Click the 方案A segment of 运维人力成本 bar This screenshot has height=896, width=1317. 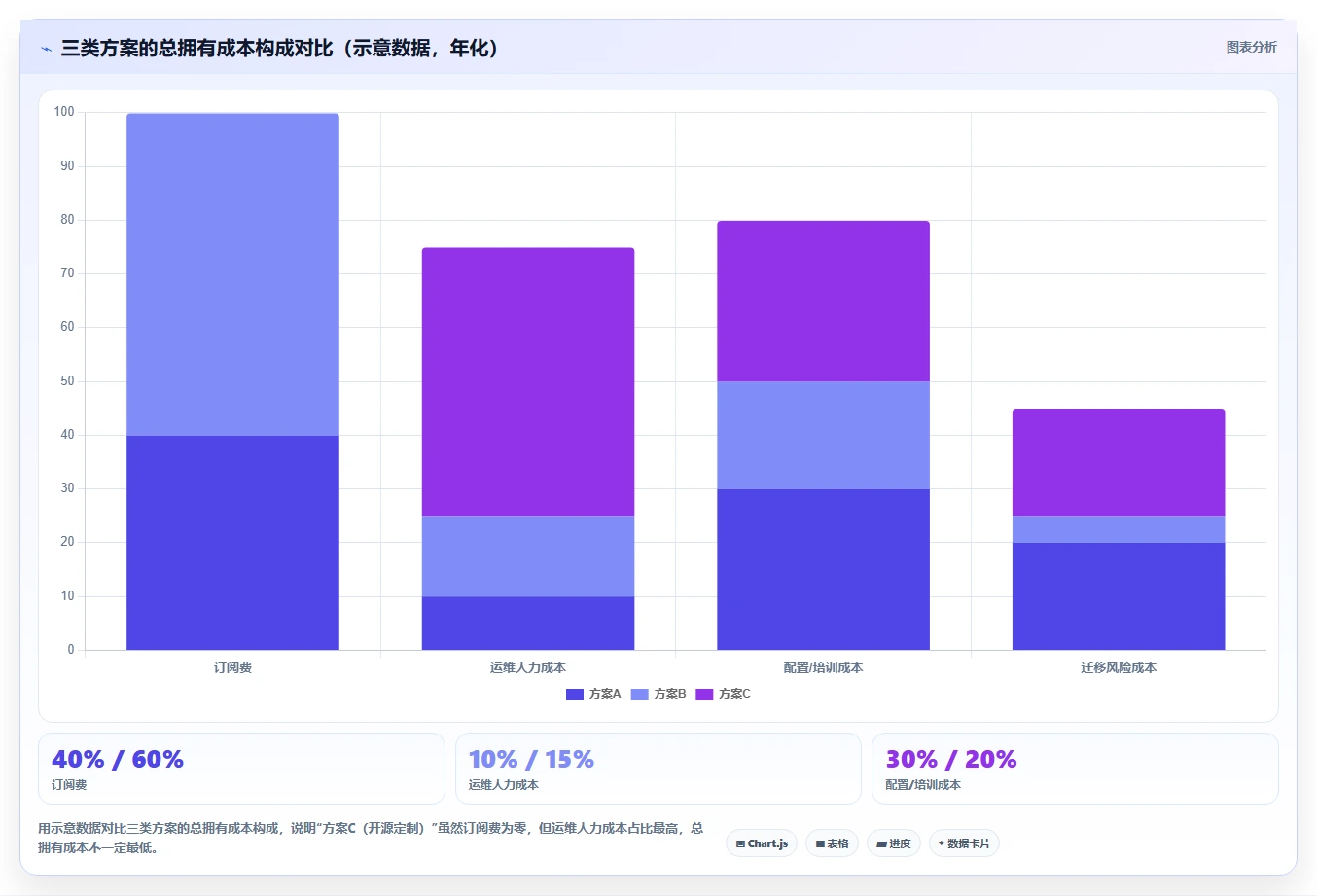528,623
